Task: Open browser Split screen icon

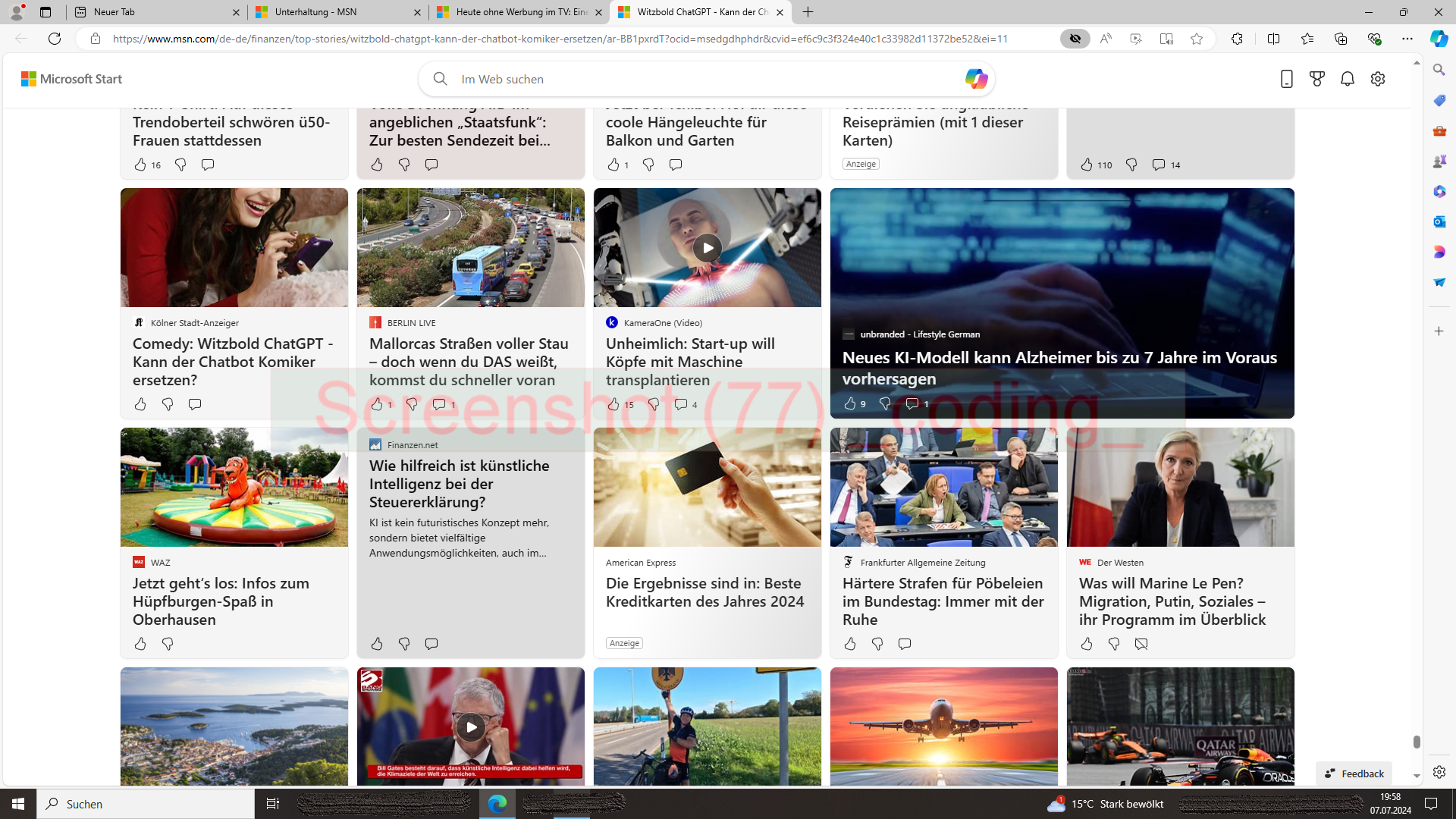Action: [x=1273, y=39]
